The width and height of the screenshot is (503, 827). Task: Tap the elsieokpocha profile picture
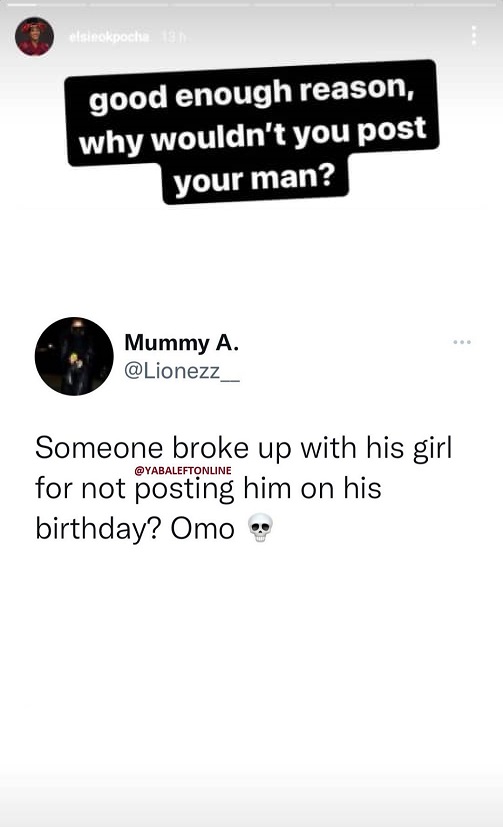pyautogui.click(x=34, y=36)
